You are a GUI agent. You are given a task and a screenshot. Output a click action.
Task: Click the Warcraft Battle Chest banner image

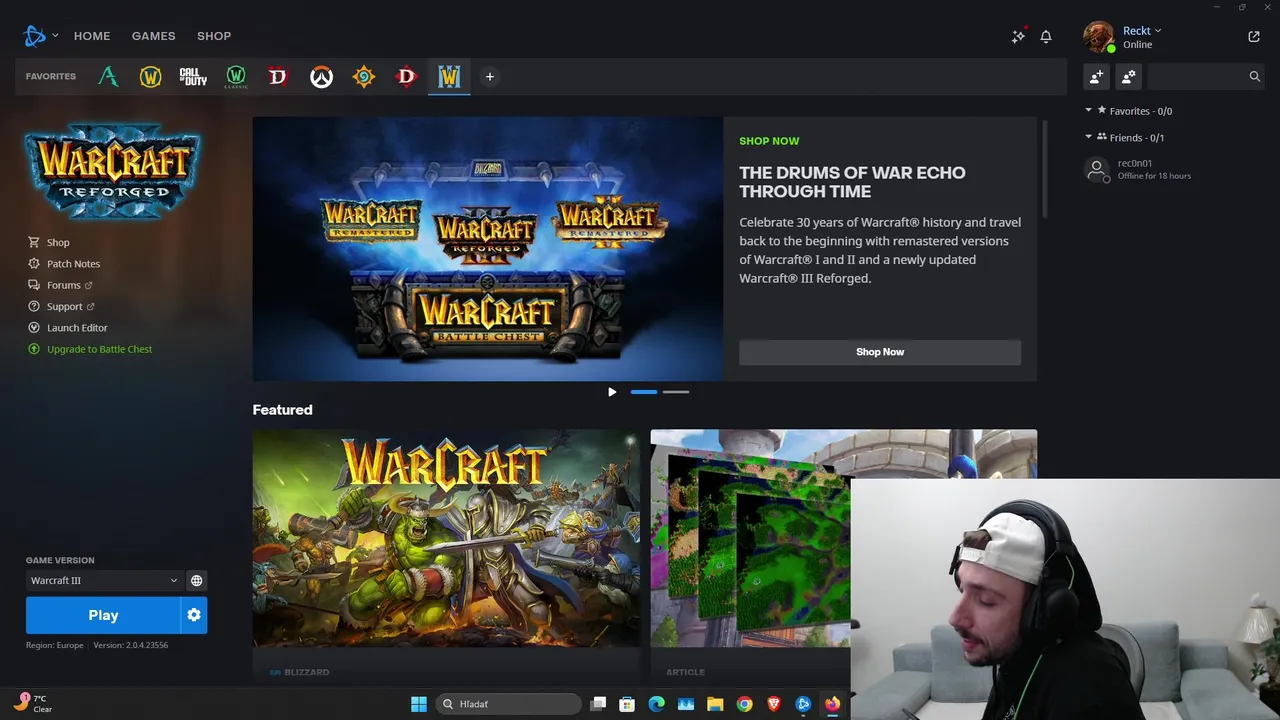click(488, 249)
